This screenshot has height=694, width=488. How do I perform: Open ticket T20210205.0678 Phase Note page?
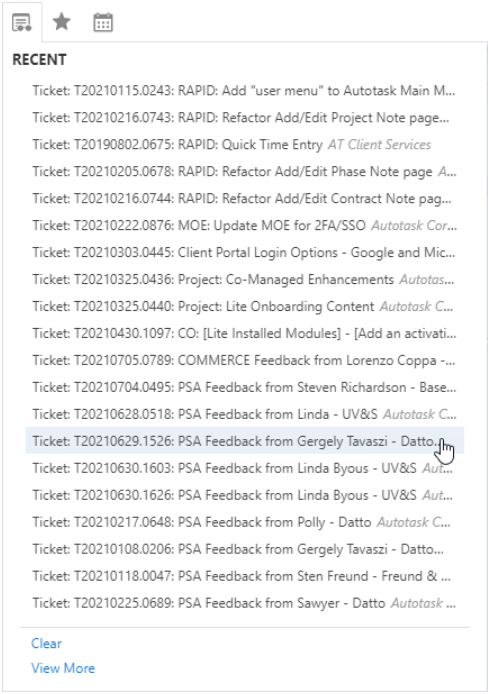click(244, 172)
